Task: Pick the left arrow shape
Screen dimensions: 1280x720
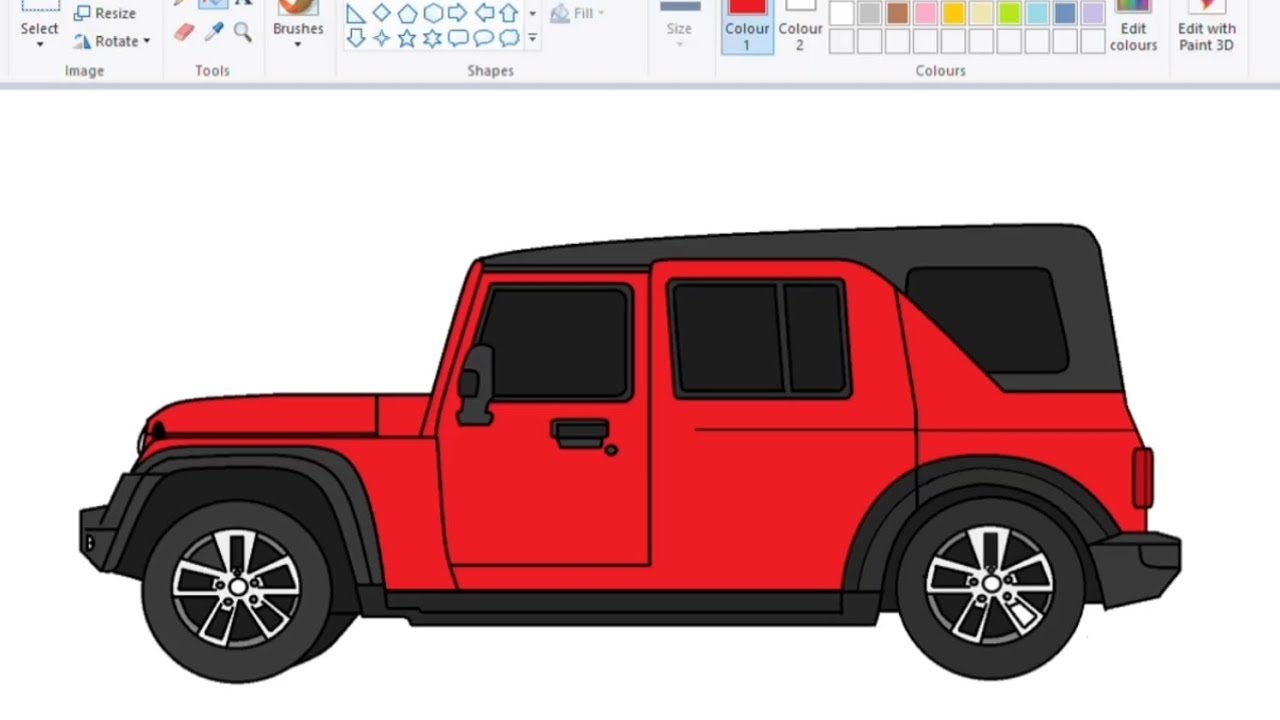Action: (x=484, y=13)
